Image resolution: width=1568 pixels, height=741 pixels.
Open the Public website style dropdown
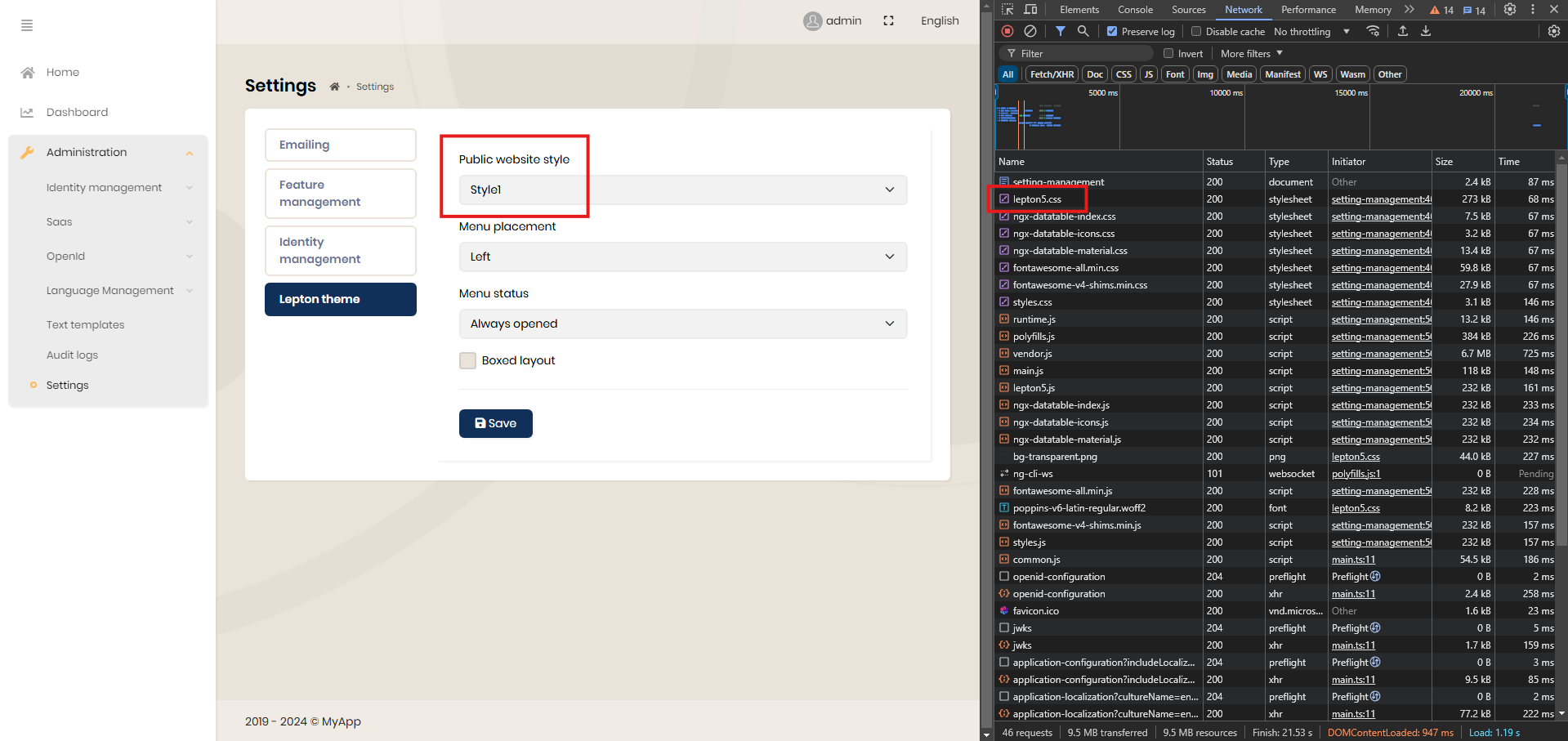[x=682, y=190]
